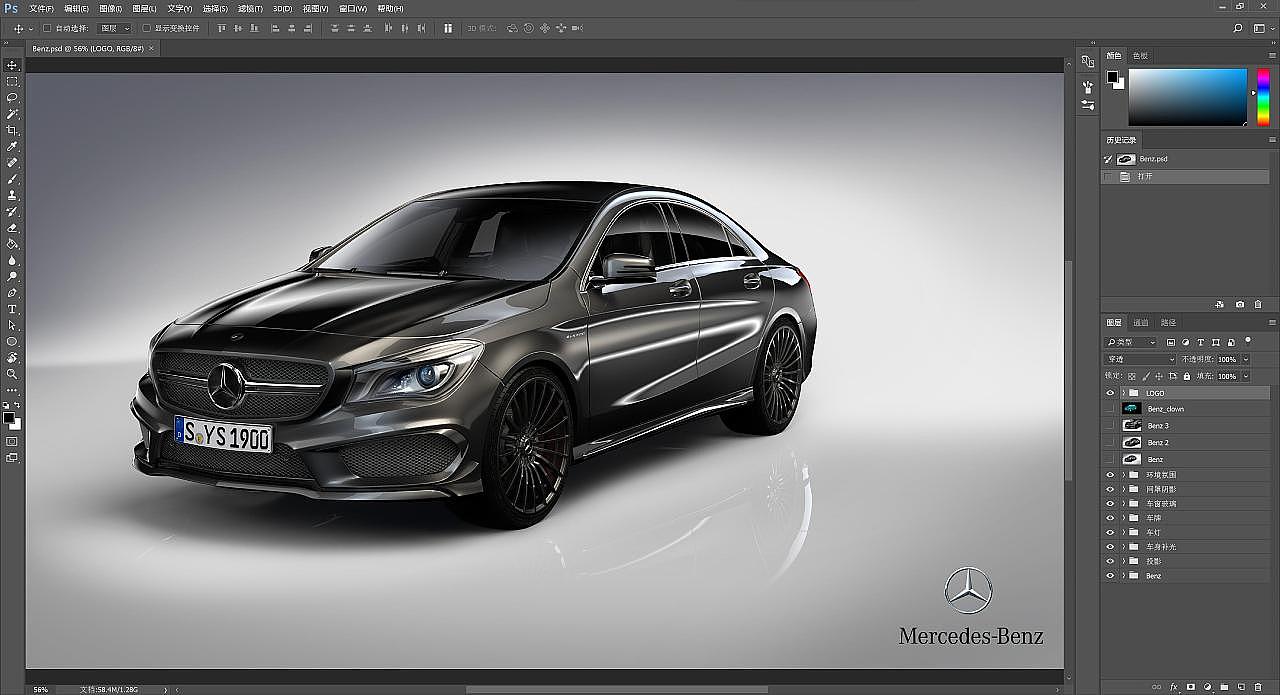This screenshot has height=695, width=1280.
Task: Click the lock all layers icon
Action: (x=1186, y=376)
